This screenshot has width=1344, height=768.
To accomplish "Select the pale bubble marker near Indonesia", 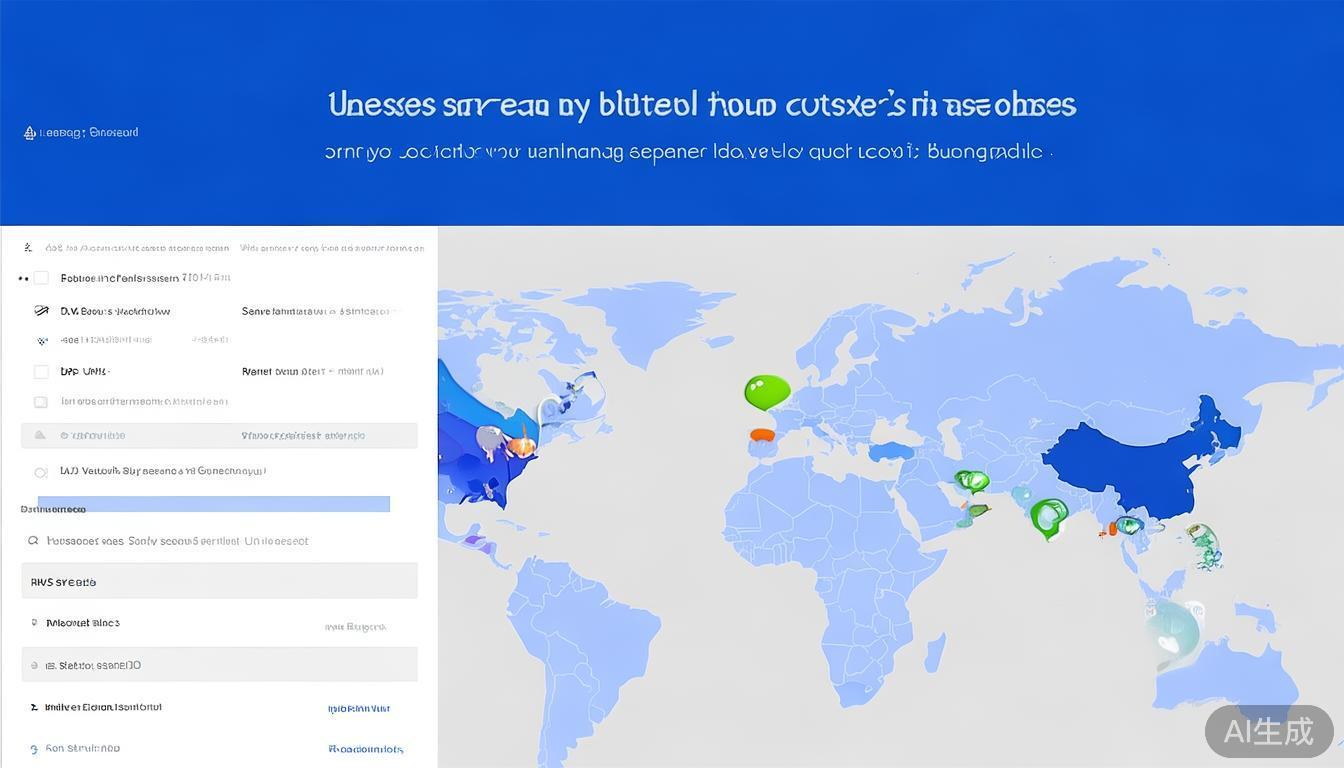I will coord(1171,628).
